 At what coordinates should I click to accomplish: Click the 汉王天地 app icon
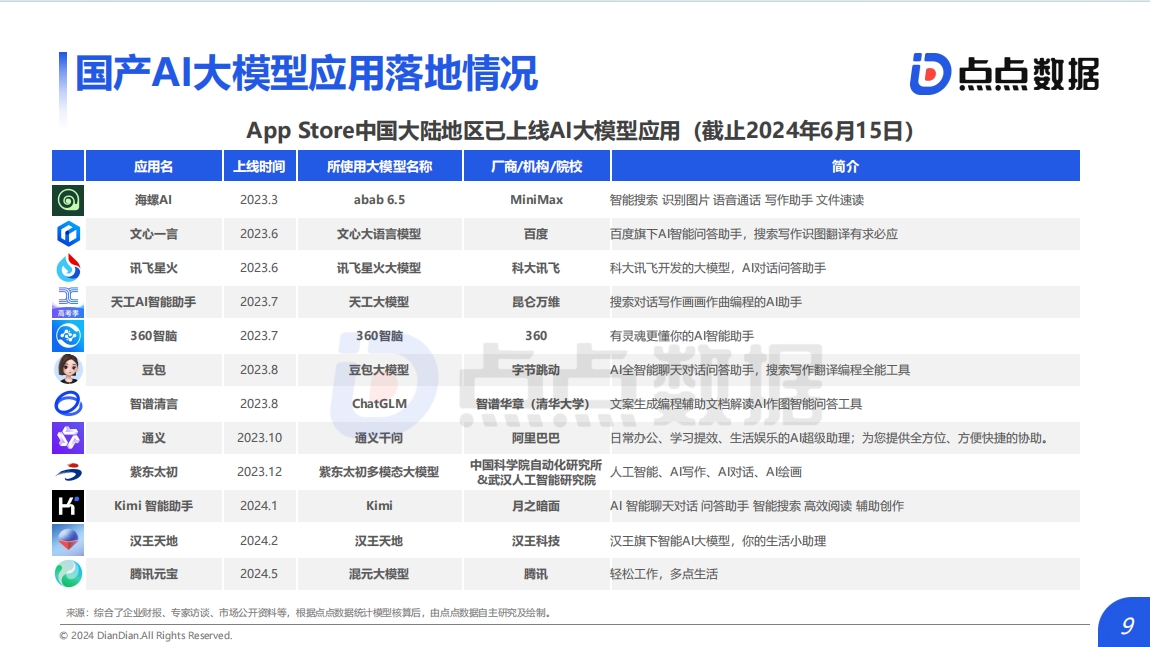[68, 540]
